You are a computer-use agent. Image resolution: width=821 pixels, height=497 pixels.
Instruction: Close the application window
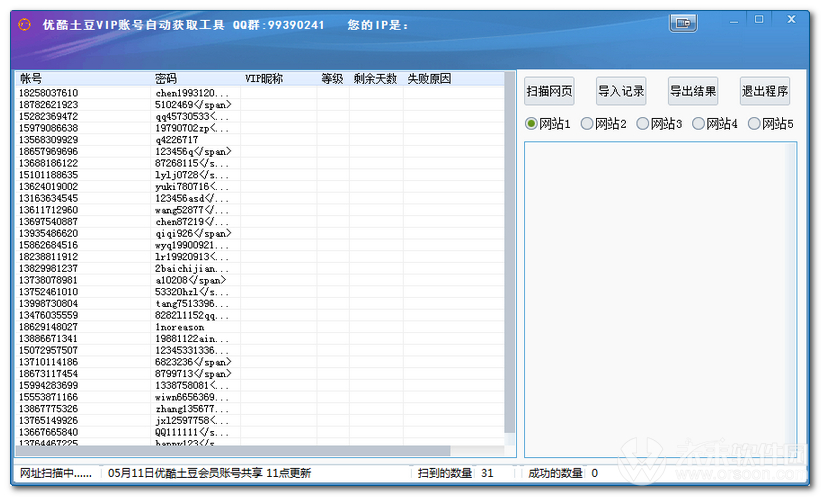[x=792, y=20]
